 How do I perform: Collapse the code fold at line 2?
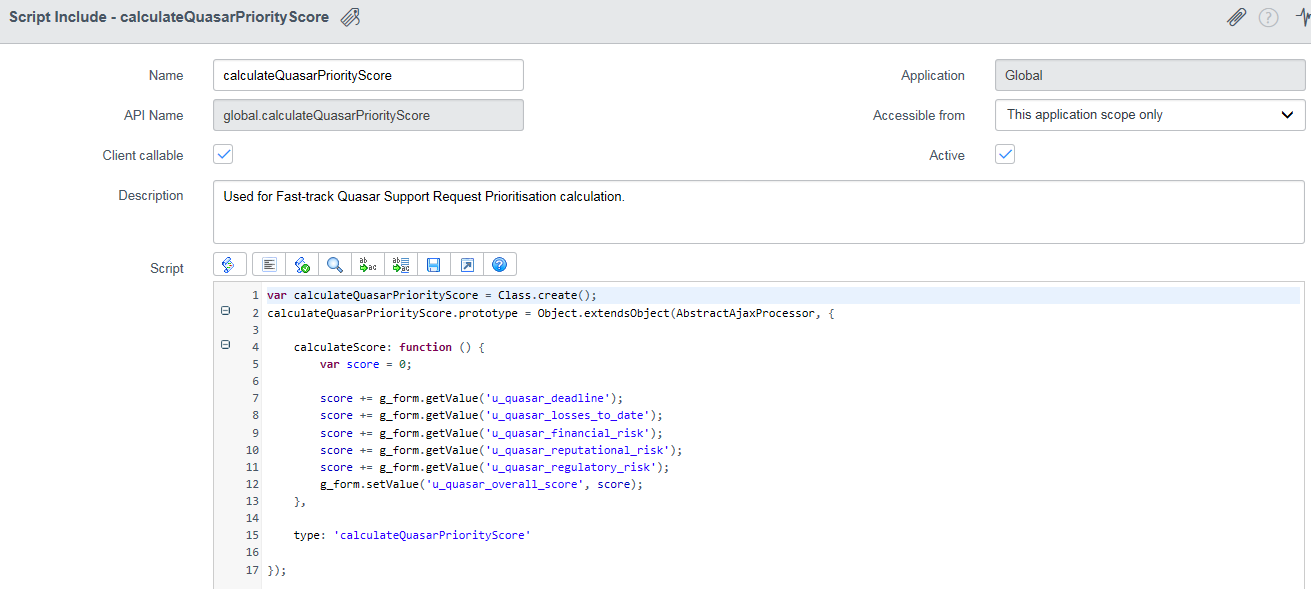[x=225, y=311]
